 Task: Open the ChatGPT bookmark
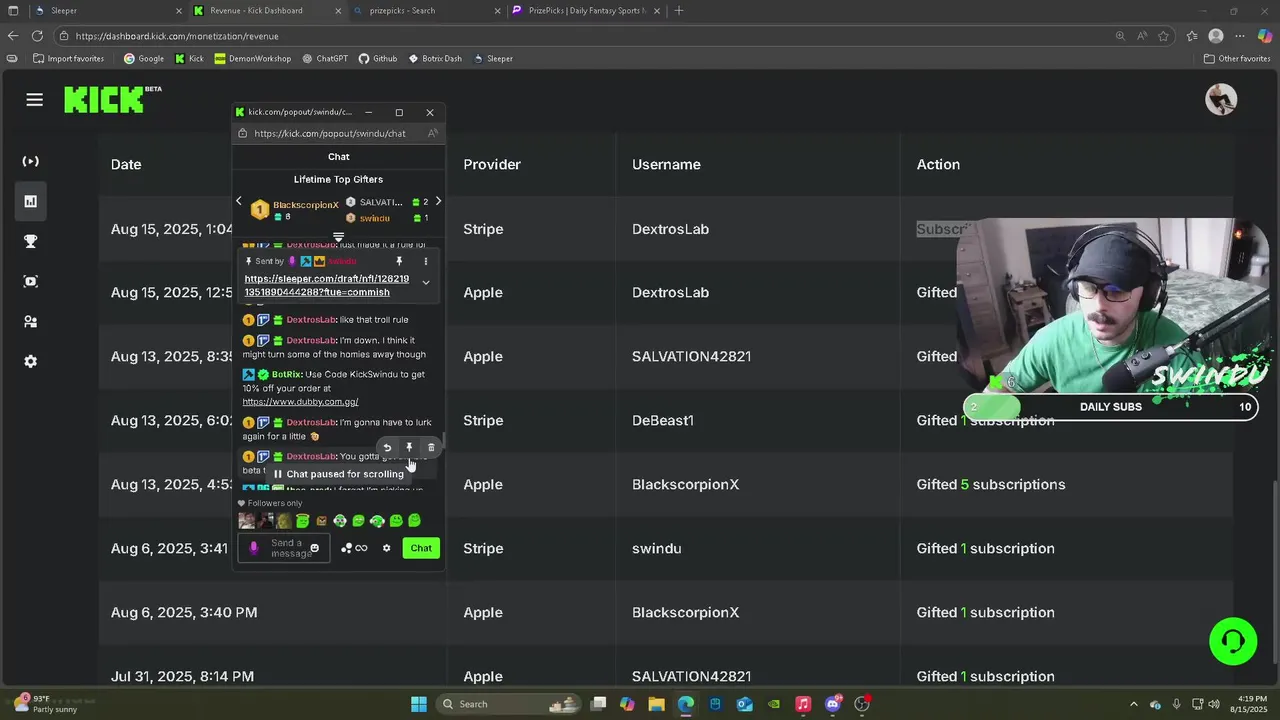[x=325, y=58]
